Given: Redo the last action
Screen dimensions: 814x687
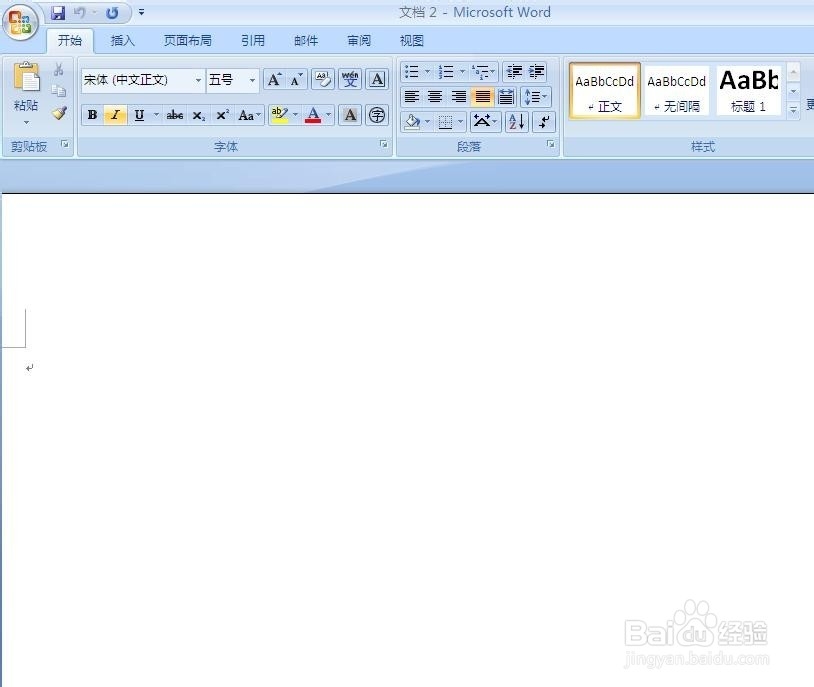Looking at the screenshot, I should coord(112,12).
